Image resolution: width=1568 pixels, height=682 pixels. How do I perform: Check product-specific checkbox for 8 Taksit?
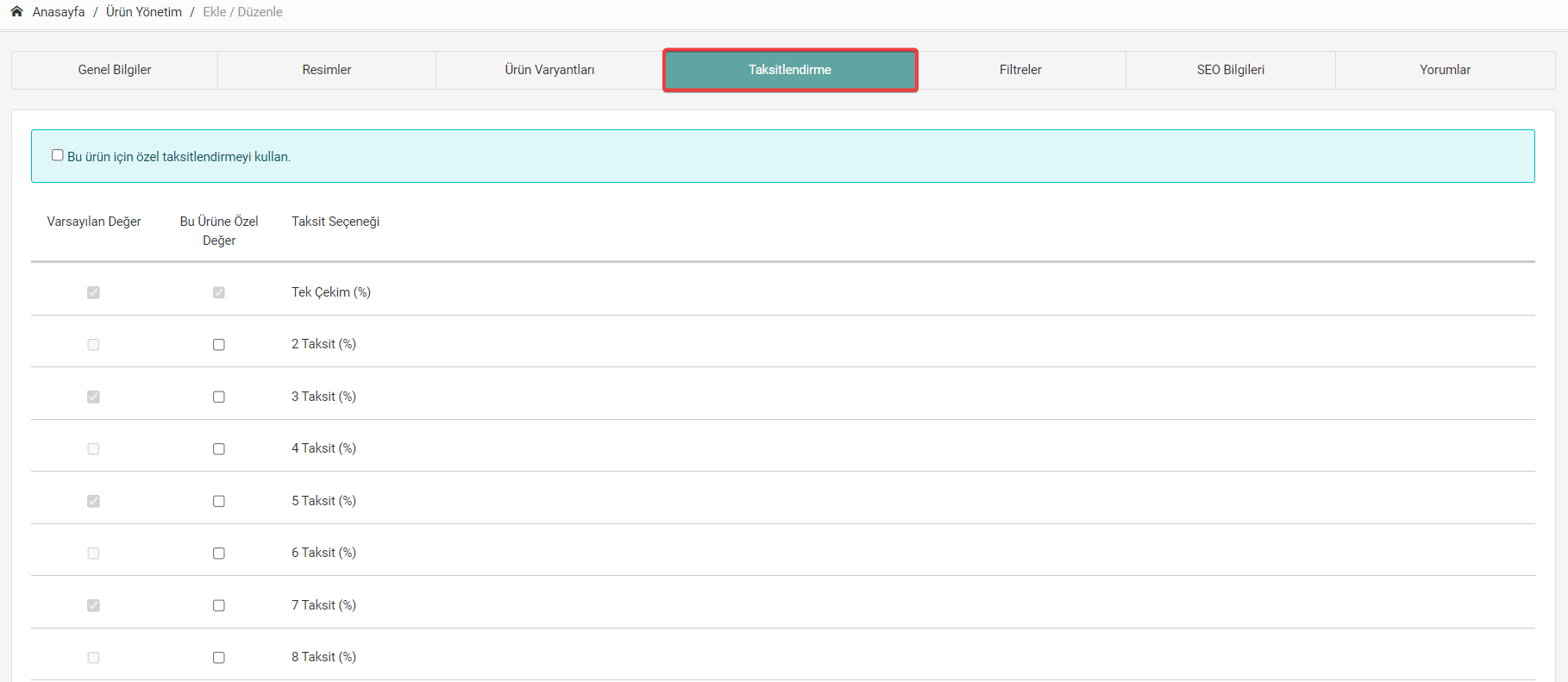(219, 658)
